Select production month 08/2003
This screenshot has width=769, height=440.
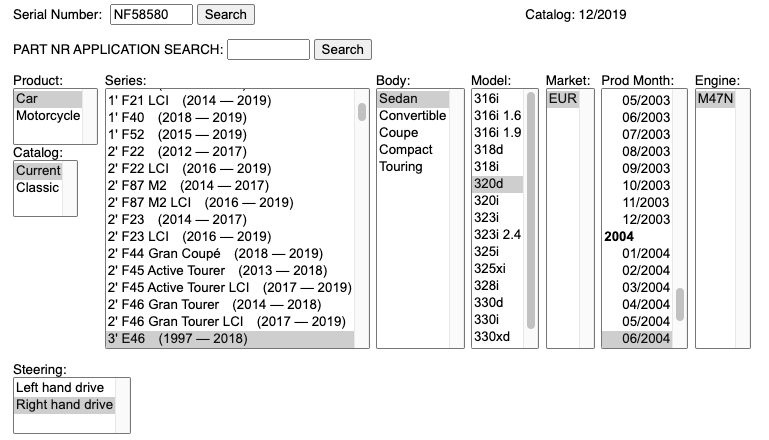[637, 152]
